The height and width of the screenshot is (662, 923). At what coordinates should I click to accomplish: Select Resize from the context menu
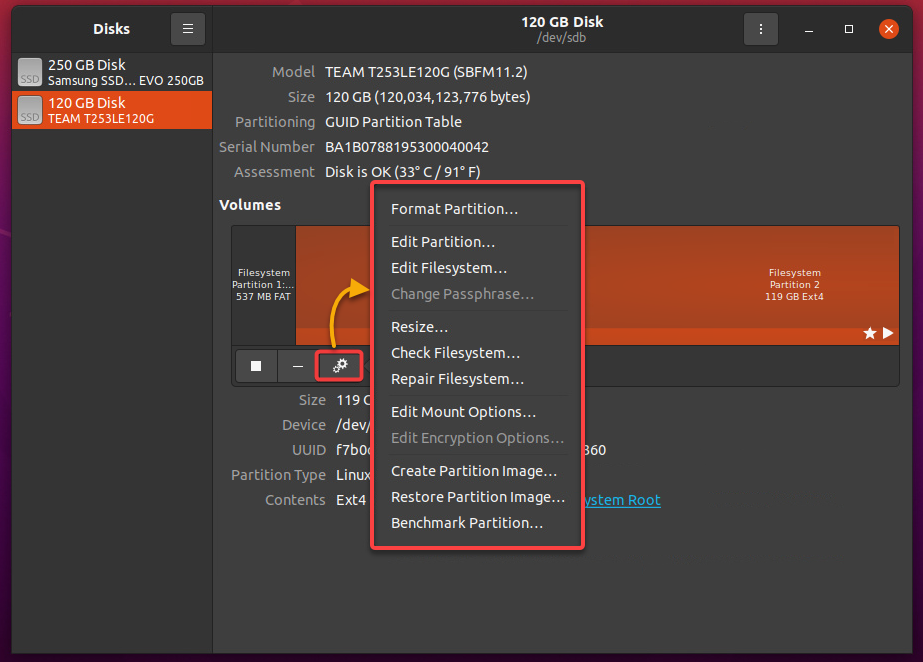pos(419,327)
